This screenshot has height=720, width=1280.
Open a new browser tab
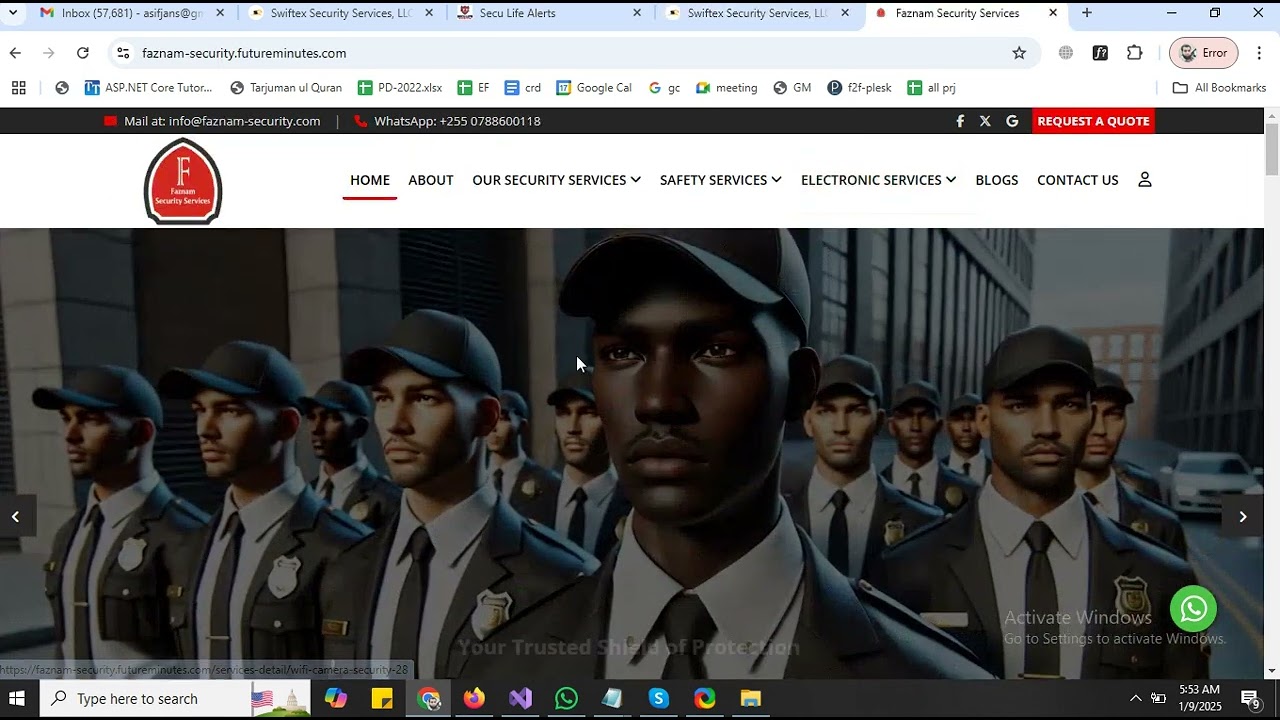click(1087, 13)
